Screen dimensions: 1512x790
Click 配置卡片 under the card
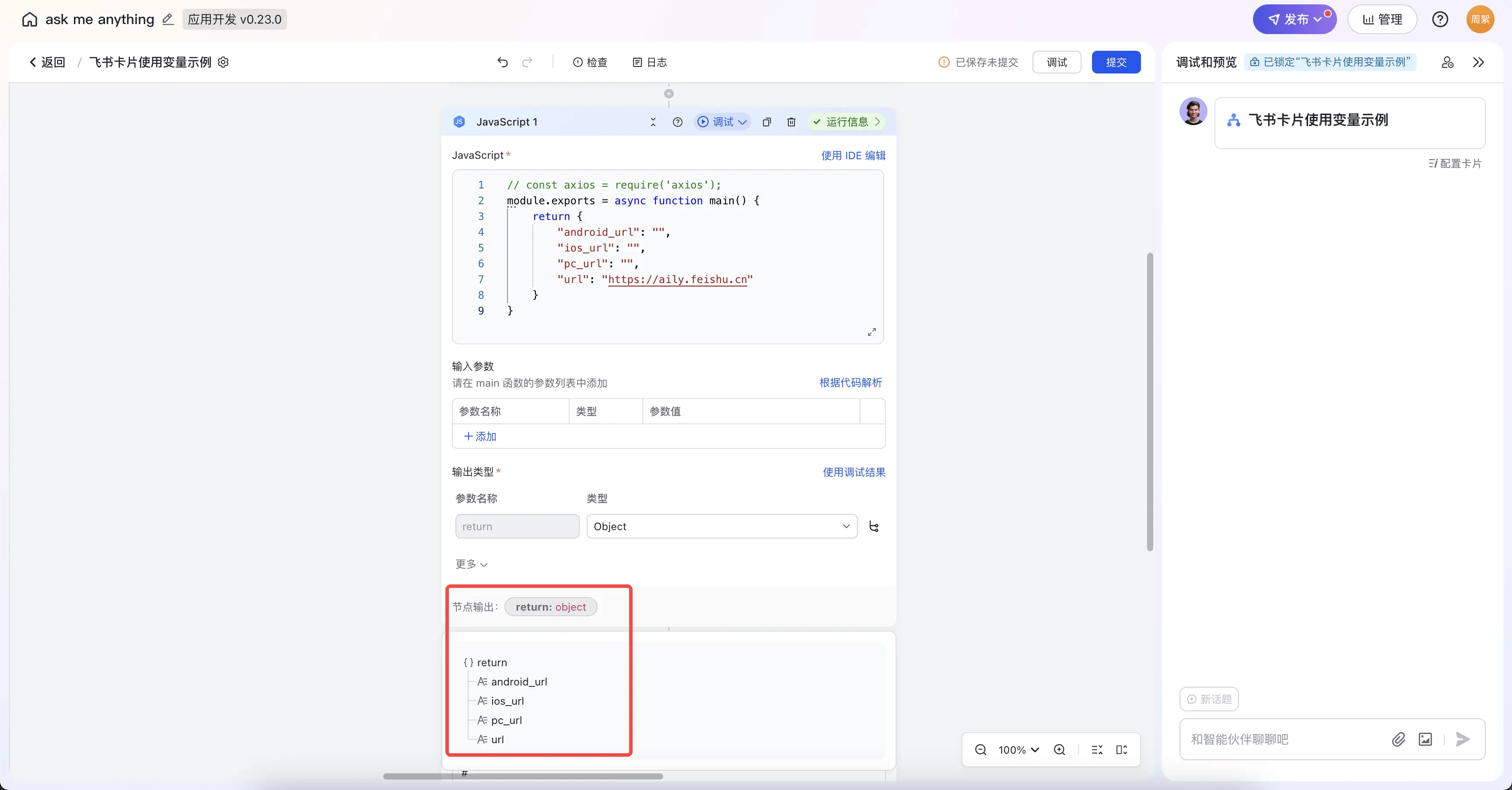pos(1455,164)
